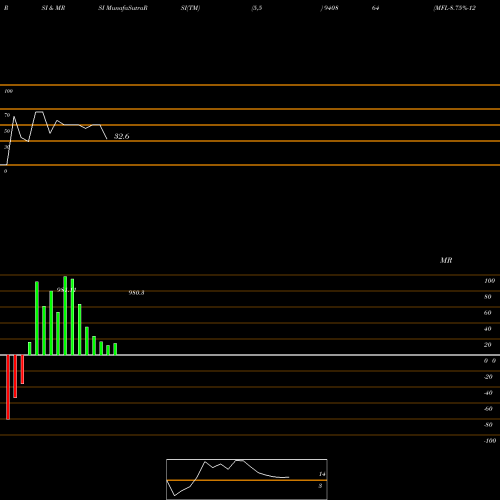500x500 pixels.
Task: Click the longest red MR bar
Action: coord(8,387)
